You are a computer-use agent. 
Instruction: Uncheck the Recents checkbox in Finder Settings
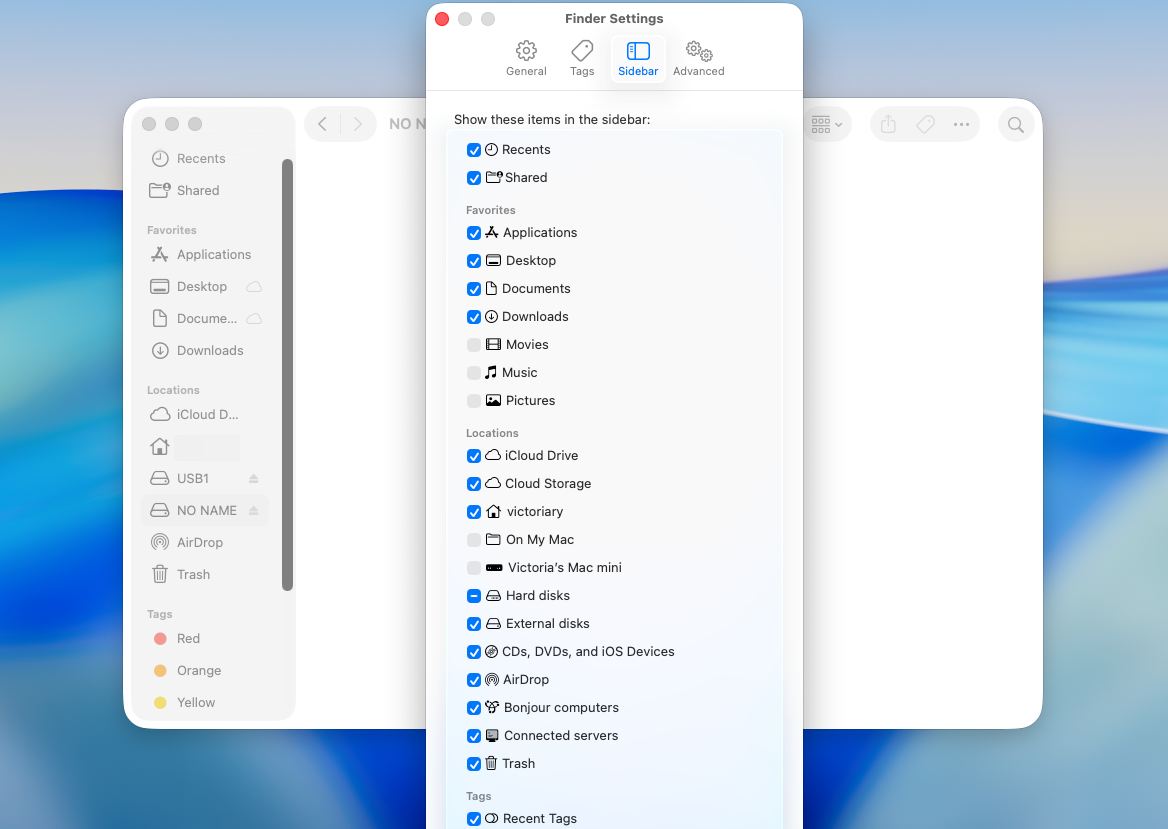(474, 150)
